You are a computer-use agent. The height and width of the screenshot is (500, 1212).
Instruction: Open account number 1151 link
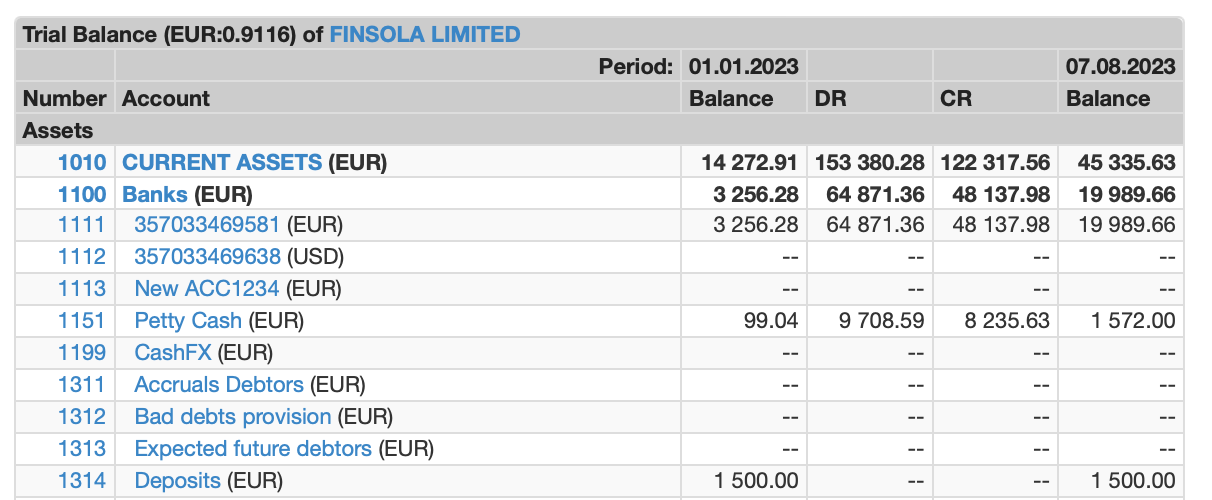coord(82,321)
